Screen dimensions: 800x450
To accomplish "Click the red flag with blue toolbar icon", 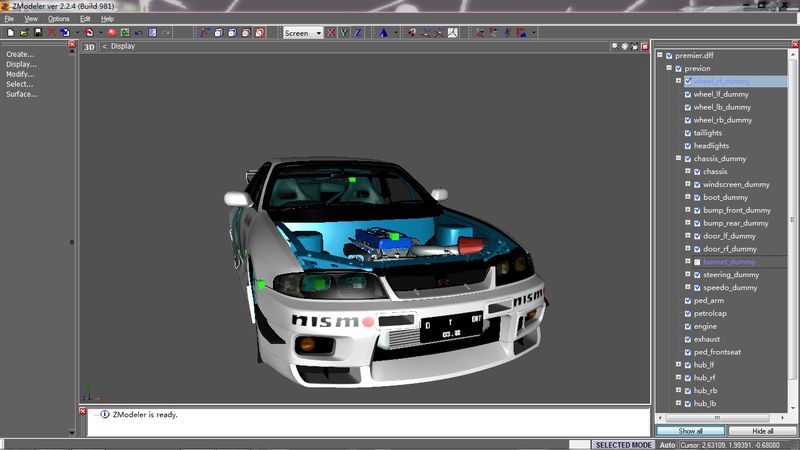I will point(521,33).
